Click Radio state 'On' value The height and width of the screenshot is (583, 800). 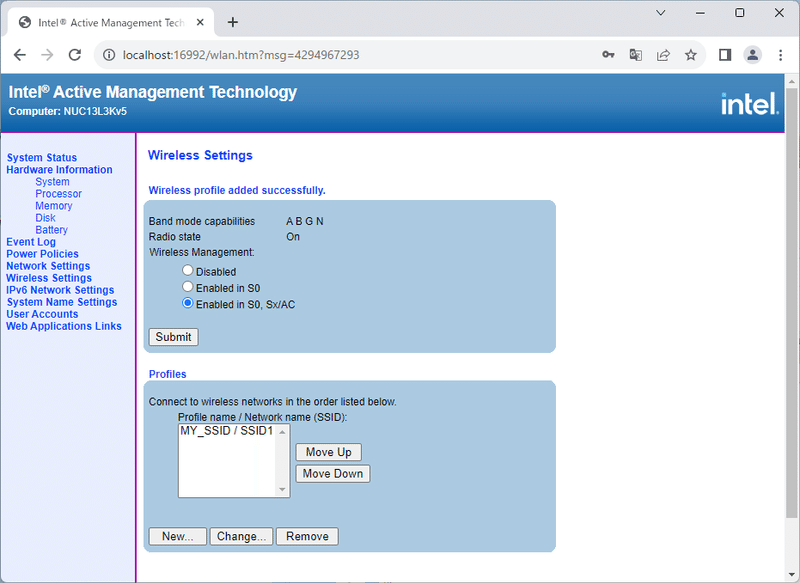point(293,237)
